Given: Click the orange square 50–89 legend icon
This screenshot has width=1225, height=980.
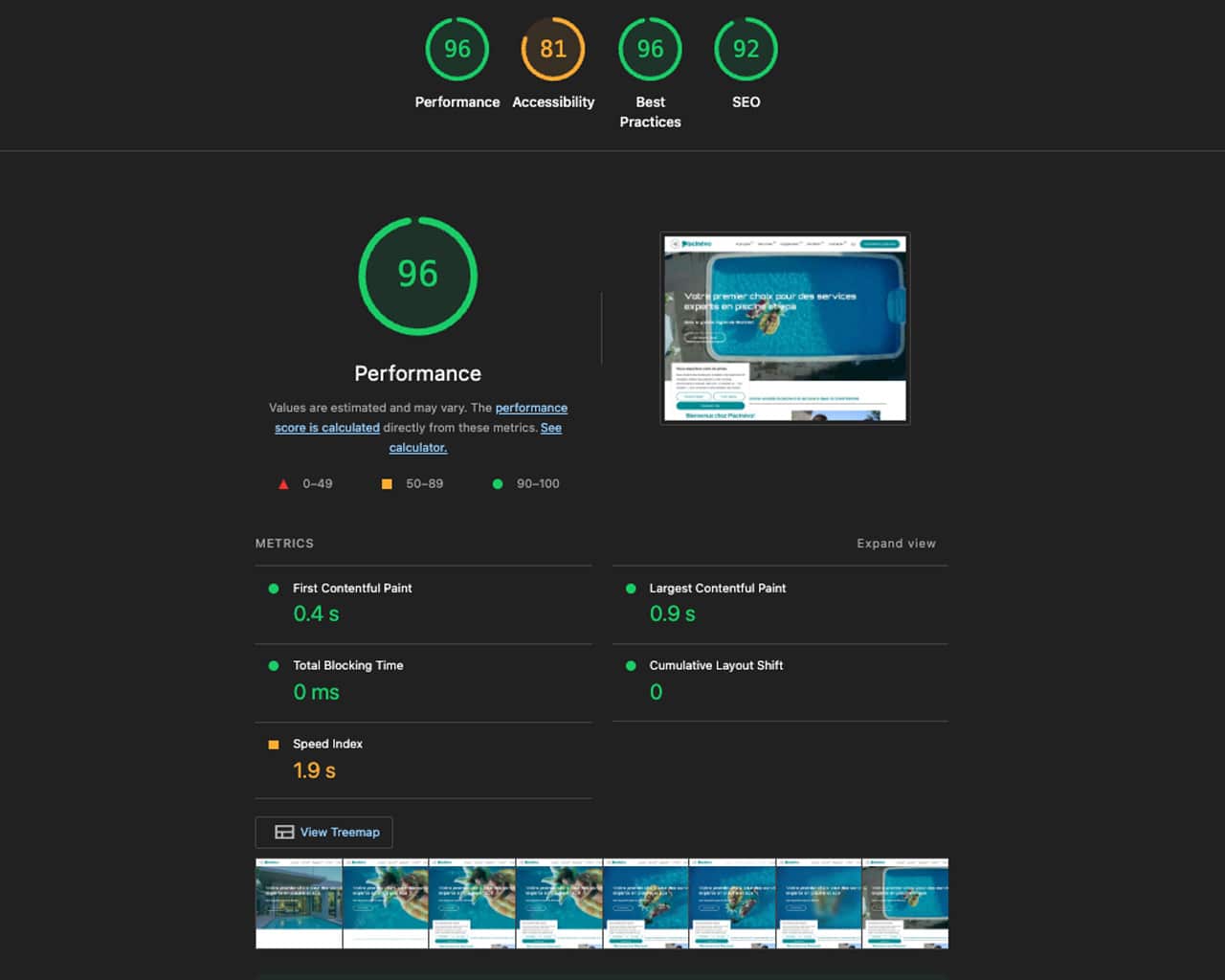Looking at the screenshot, I should [x=387, y=484].
